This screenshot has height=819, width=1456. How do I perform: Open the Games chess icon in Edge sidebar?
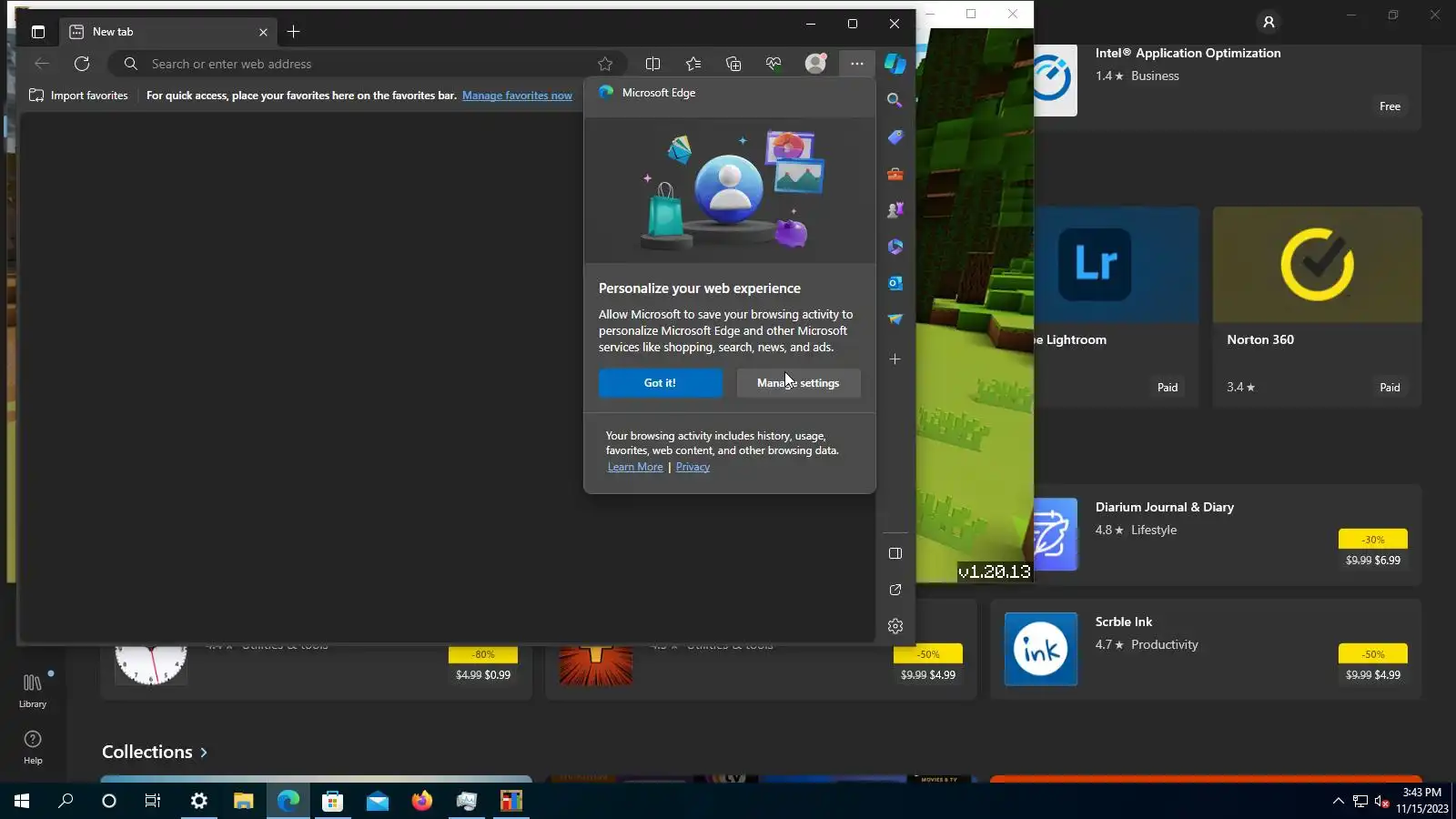click(x=895, y=210)
